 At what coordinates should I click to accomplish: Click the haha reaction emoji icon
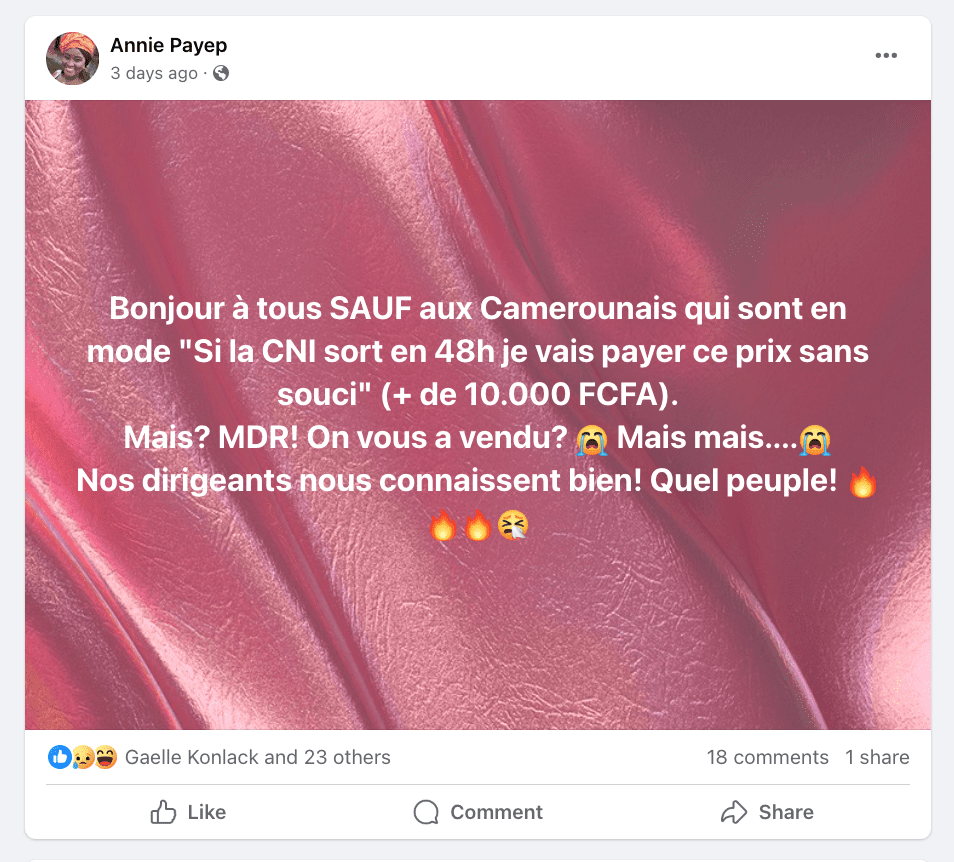pos(105,757)
